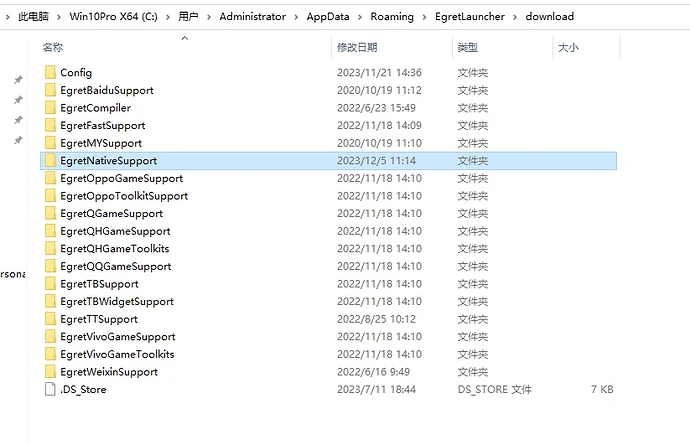Screen dimensions: 690x445
Task: Click the date 2022/6/16 9:49
Action: click(x=373, y=372)
